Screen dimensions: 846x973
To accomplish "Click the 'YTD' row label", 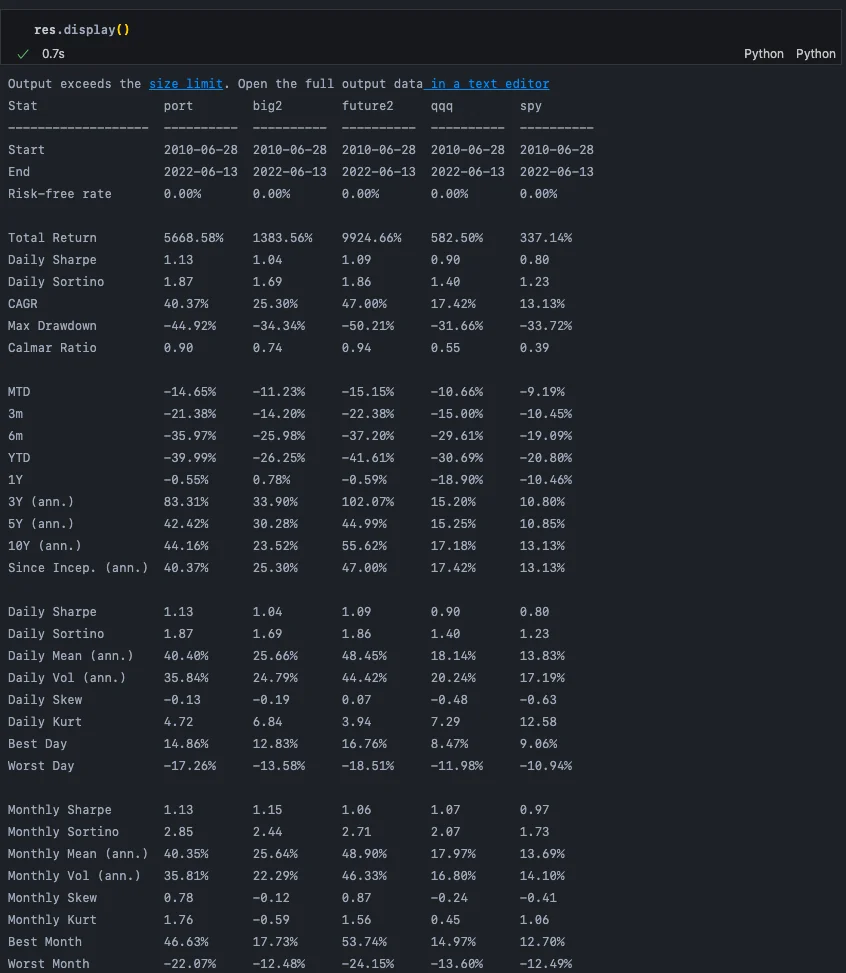I will click(x=19, y=458).
